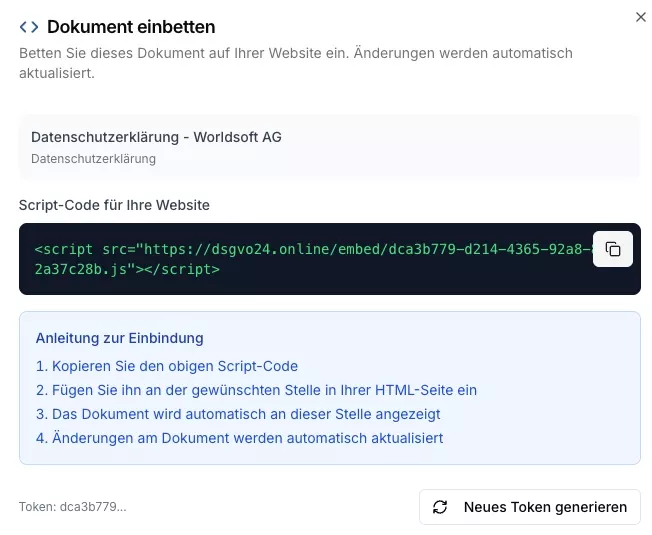
Task: Click the refresh arrows icon
Action: coord(440,507)
